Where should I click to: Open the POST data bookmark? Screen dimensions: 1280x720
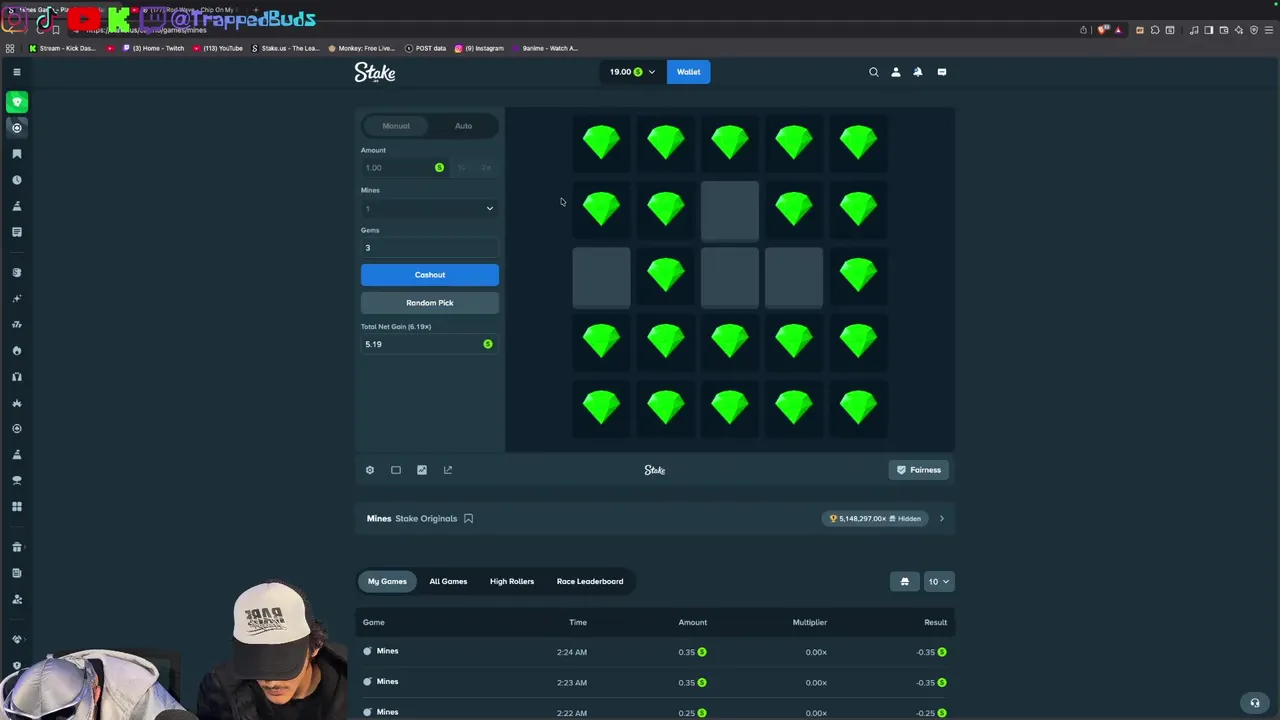click(425, 48)
